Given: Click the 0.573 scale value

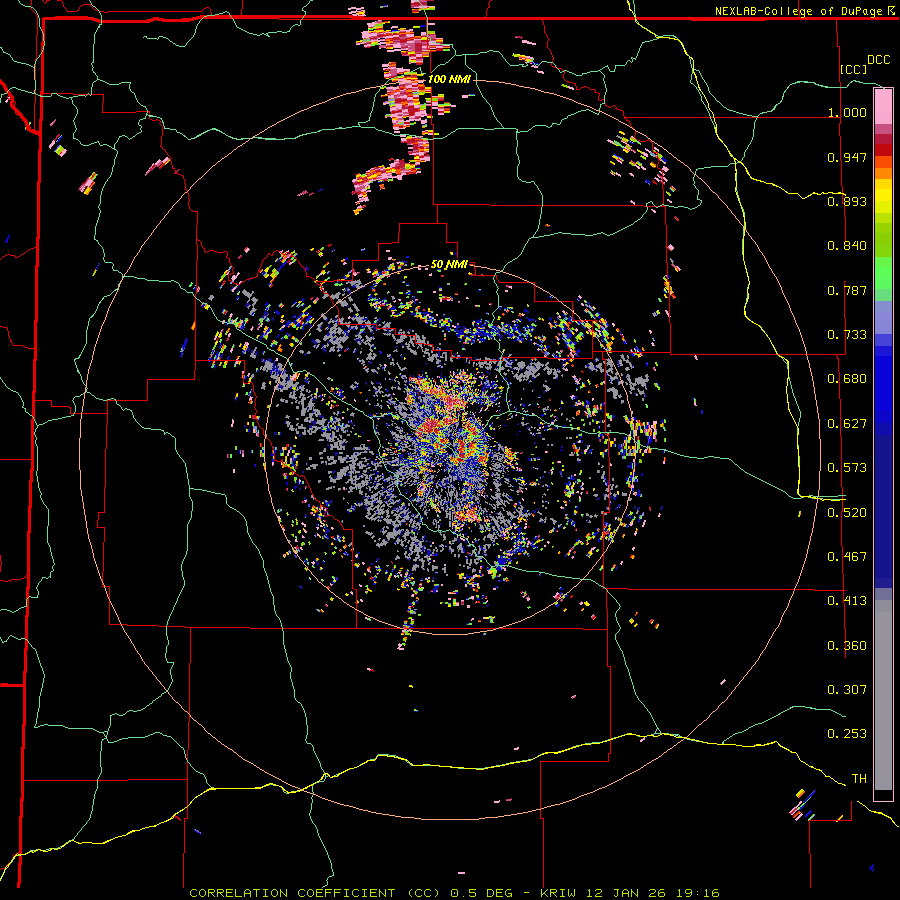Looking at the screenshot, I should (x=847, y=468).
